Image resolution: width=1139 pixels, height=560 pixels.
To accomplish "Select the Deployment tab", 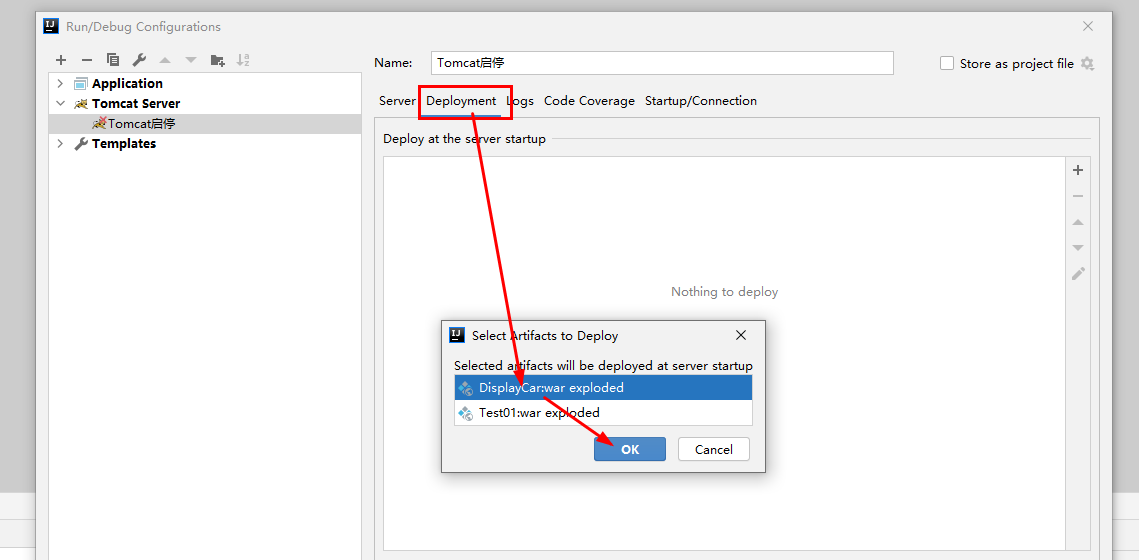I will (461, 101).
